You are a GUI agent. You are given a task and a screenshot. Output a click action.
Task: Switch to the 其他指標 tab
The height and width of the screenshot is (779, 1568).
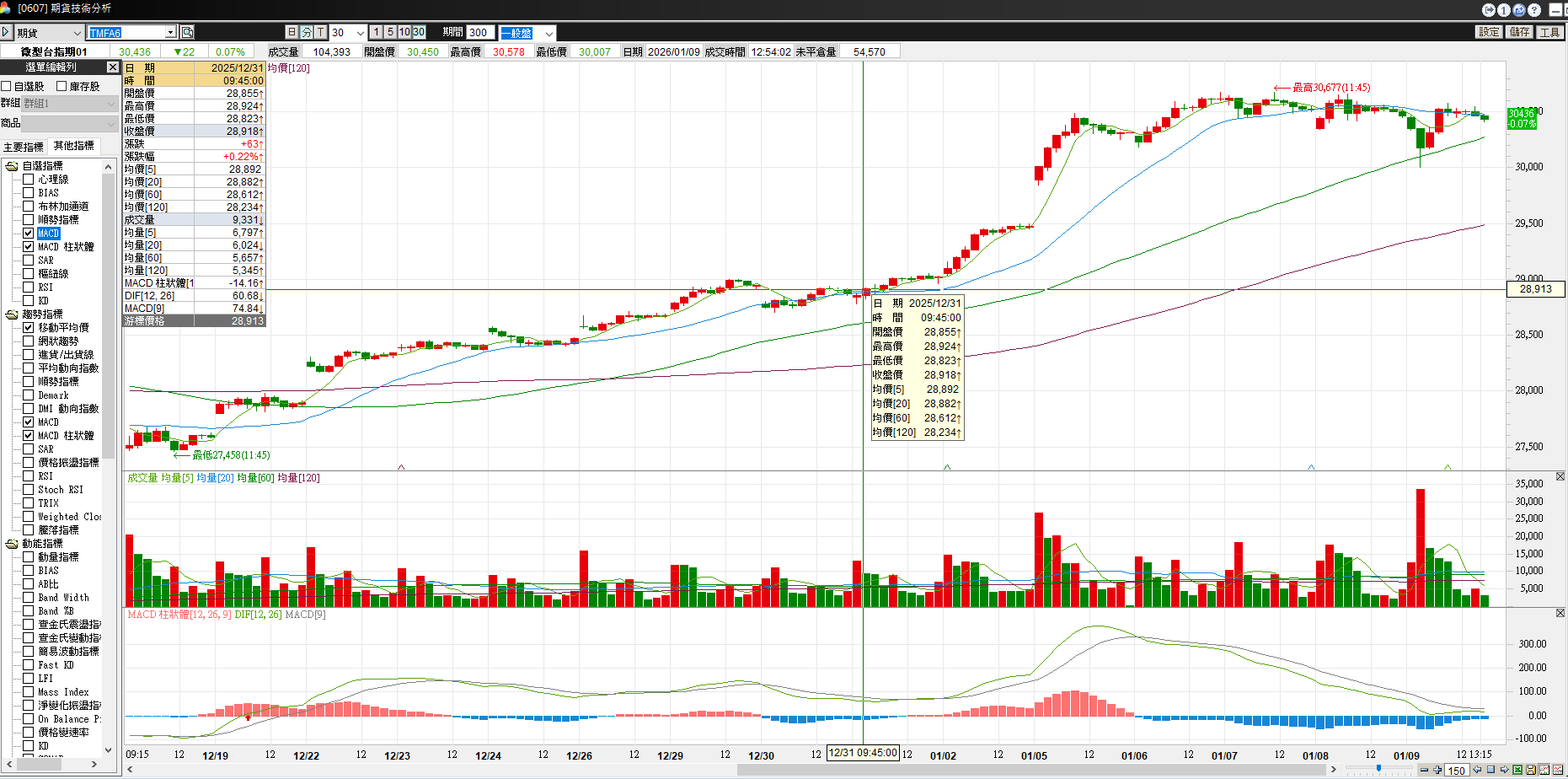click(x=74, y=146)
